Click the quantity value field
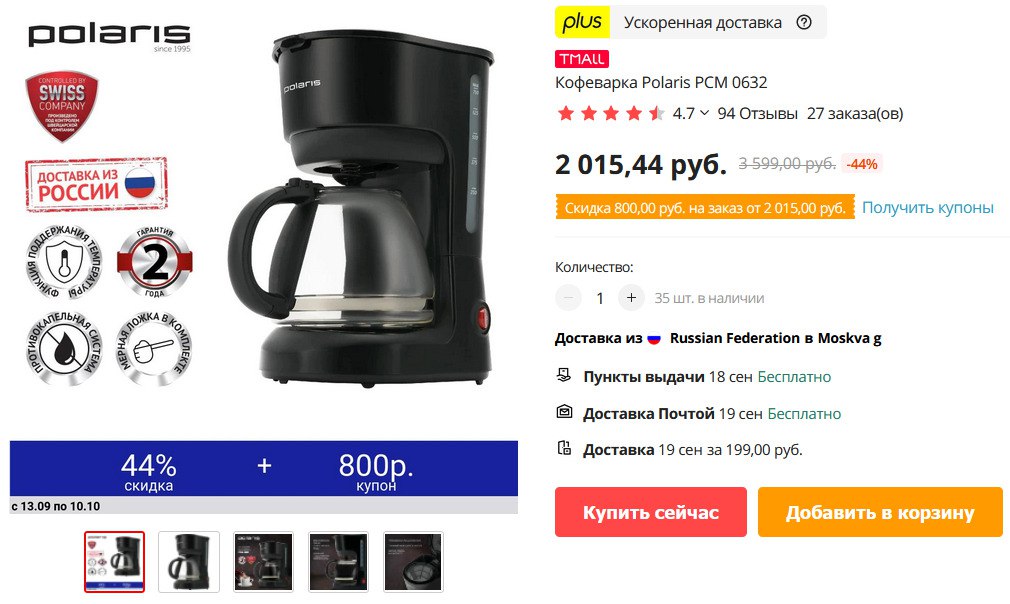The height and width of the screenshot is (604, 1010). (600, 298)
